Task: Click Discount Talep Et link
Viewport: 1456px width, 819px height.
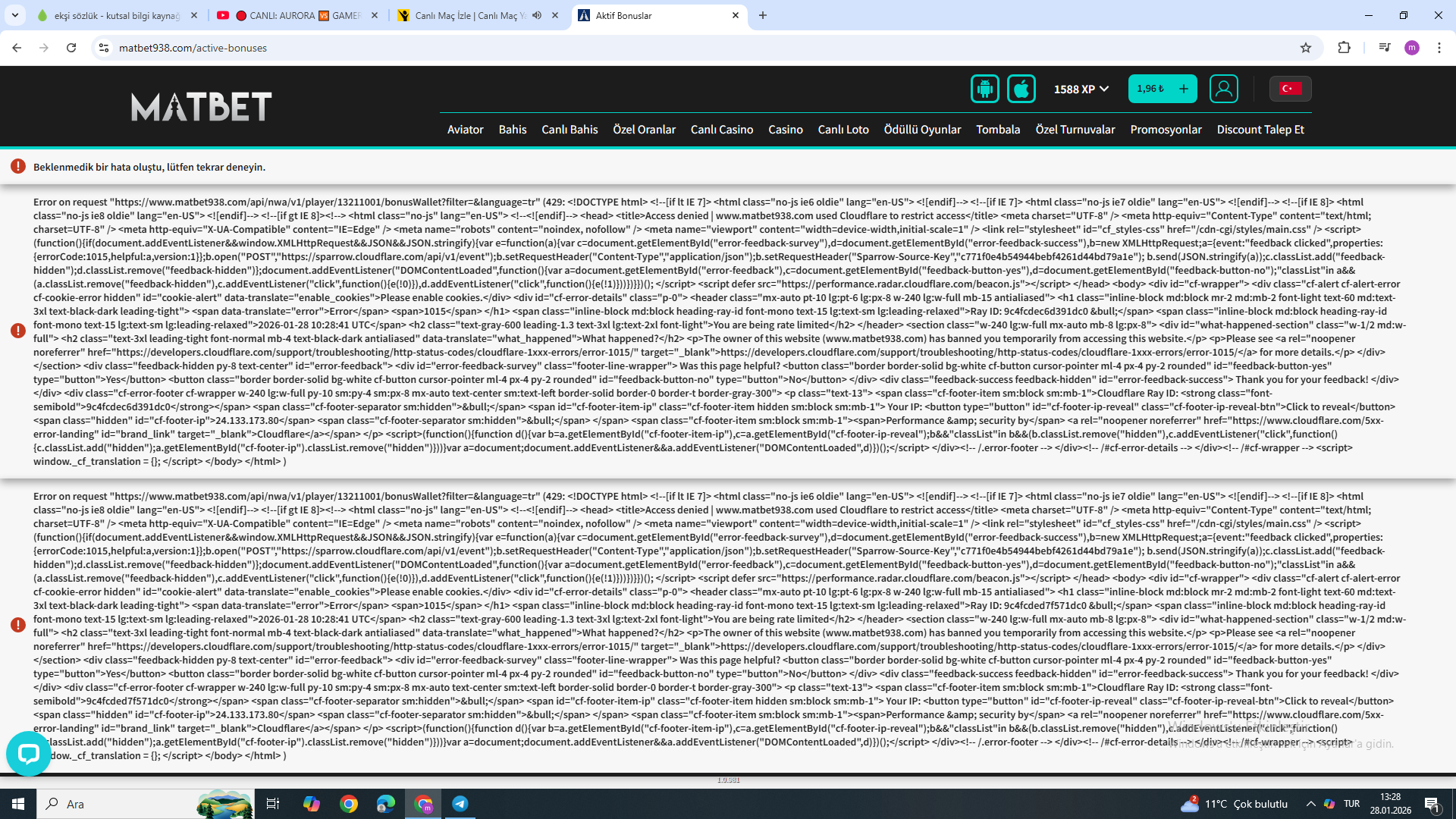Action: pyautogui.click(x=1260, y=130)
